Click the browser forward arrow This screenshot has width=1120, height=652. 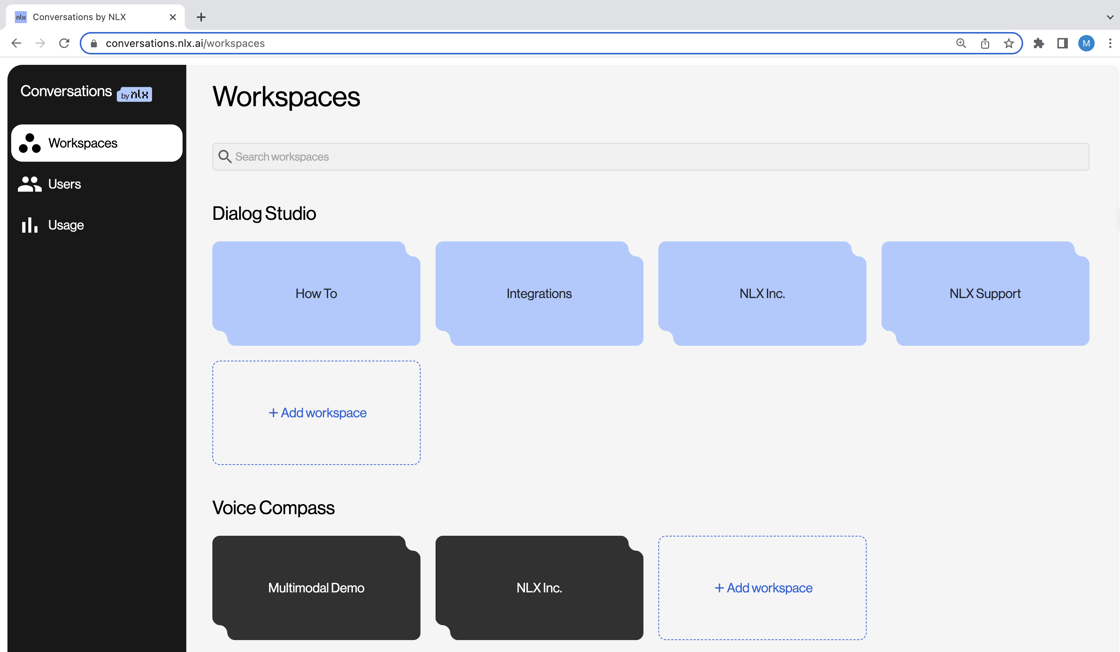click(x=40, y=43)
